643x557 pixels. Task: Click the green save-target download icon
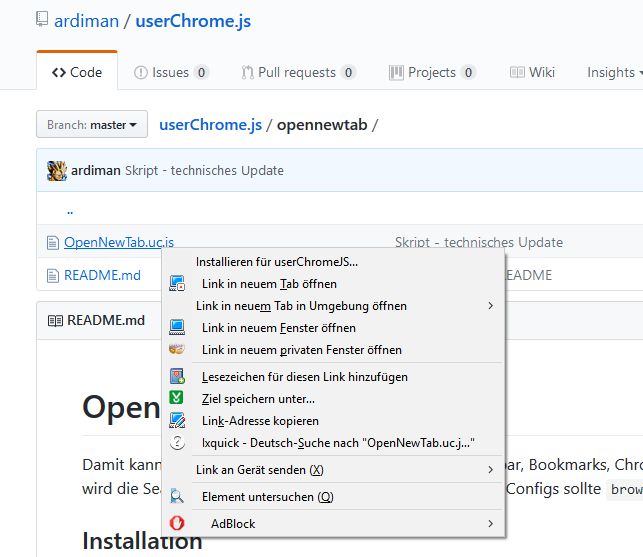coord(176,397)
